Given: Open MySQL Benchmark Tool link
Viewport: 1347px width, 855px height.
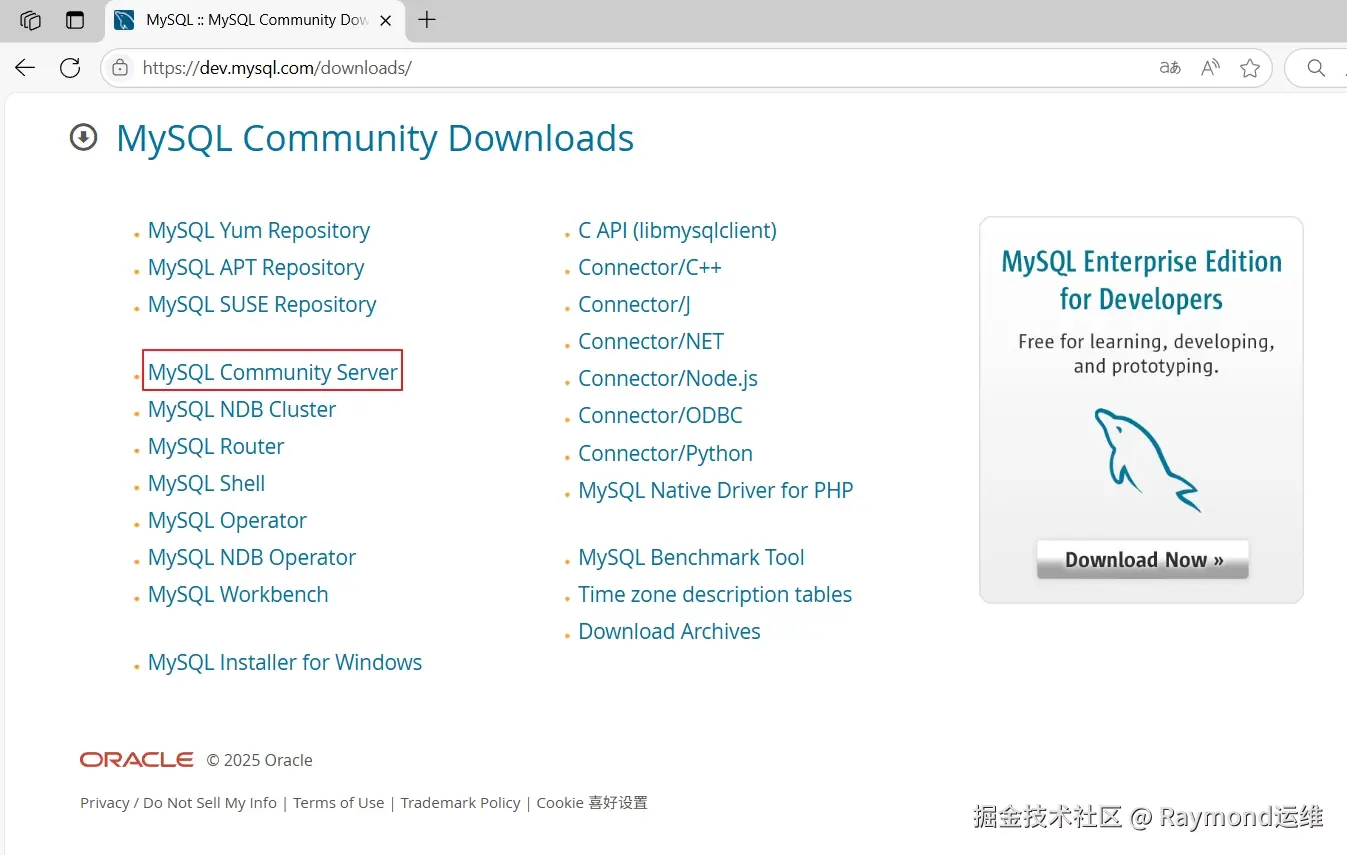Looking at the screenshot, I should [x=691, y=557].
